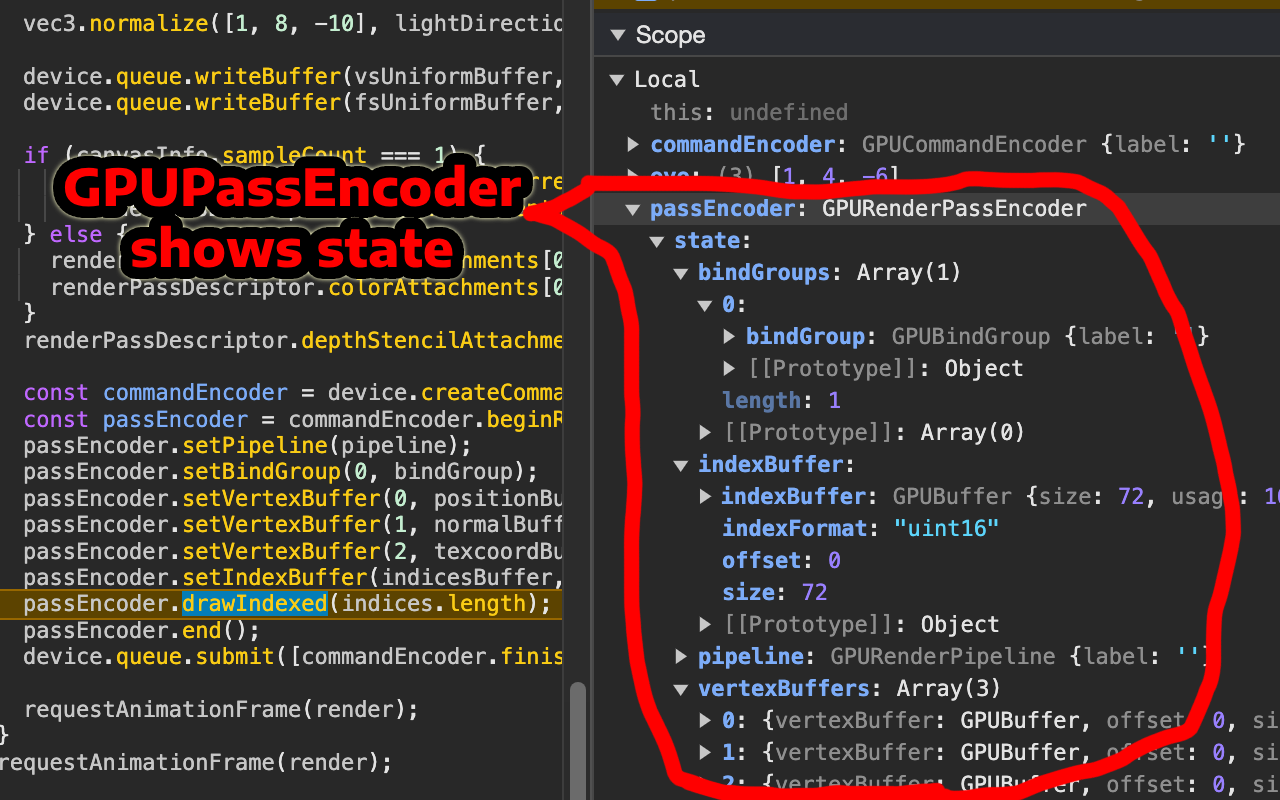
Task: Select the 'this: undefined' row
Action: pos(749,112)
